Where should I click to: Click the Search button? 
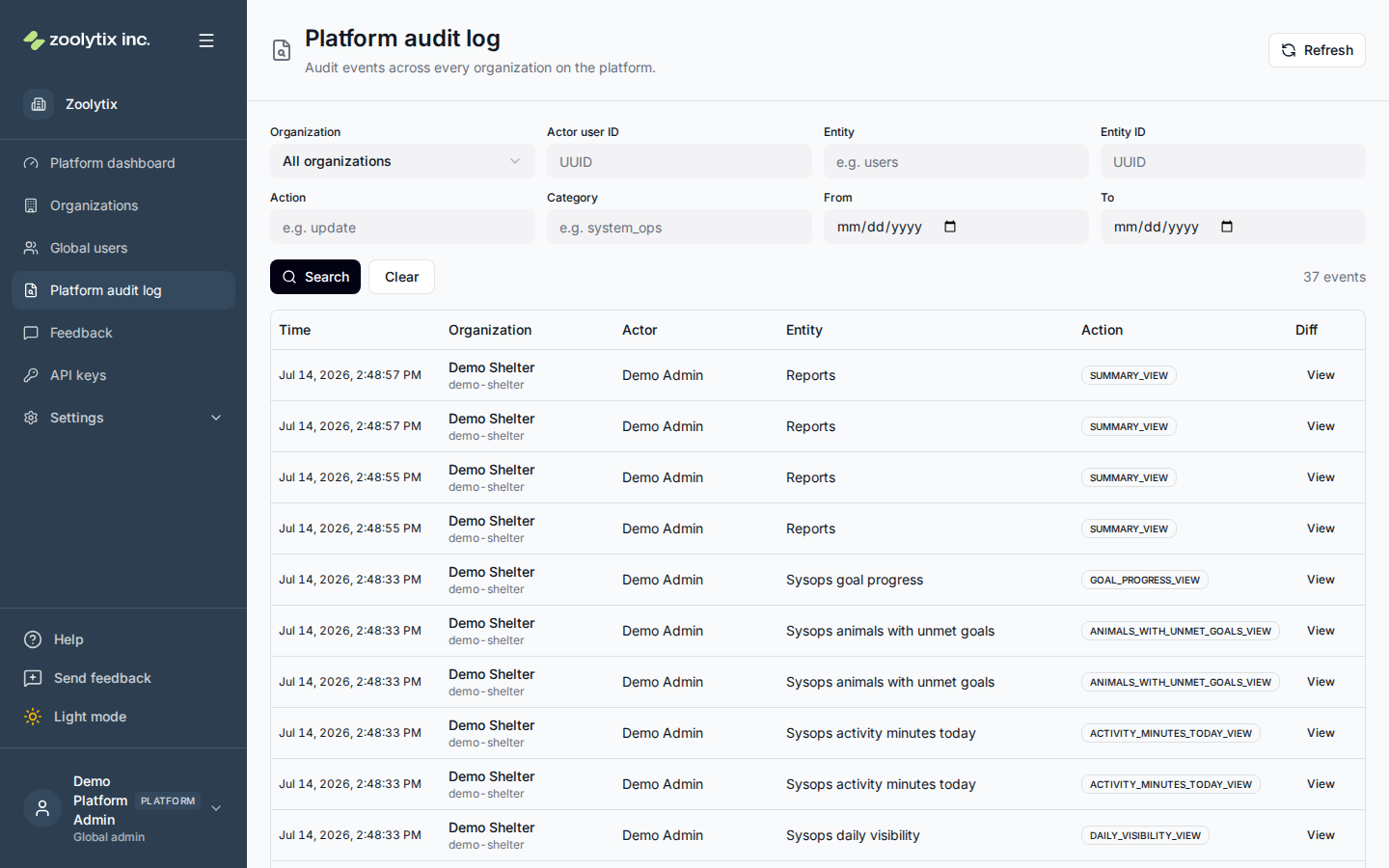coord(315,277)
